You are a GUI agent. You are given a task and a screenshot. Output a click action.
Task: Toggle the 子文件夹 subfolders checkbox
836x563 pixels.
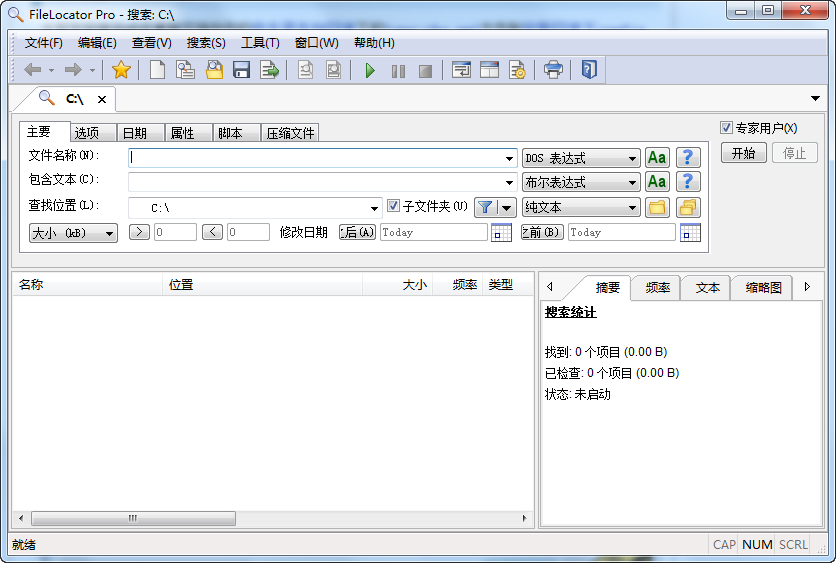point(393,206)
